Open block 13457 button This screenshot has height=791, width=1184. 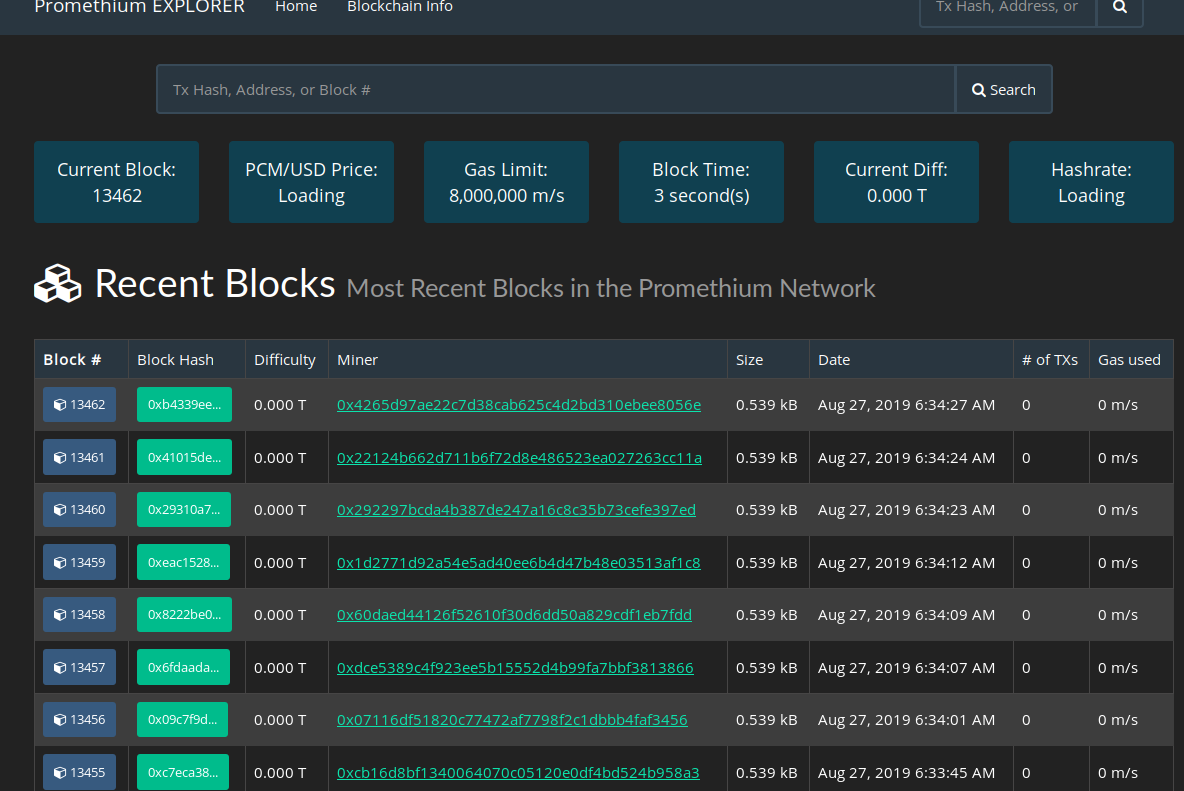coord(79,667)
